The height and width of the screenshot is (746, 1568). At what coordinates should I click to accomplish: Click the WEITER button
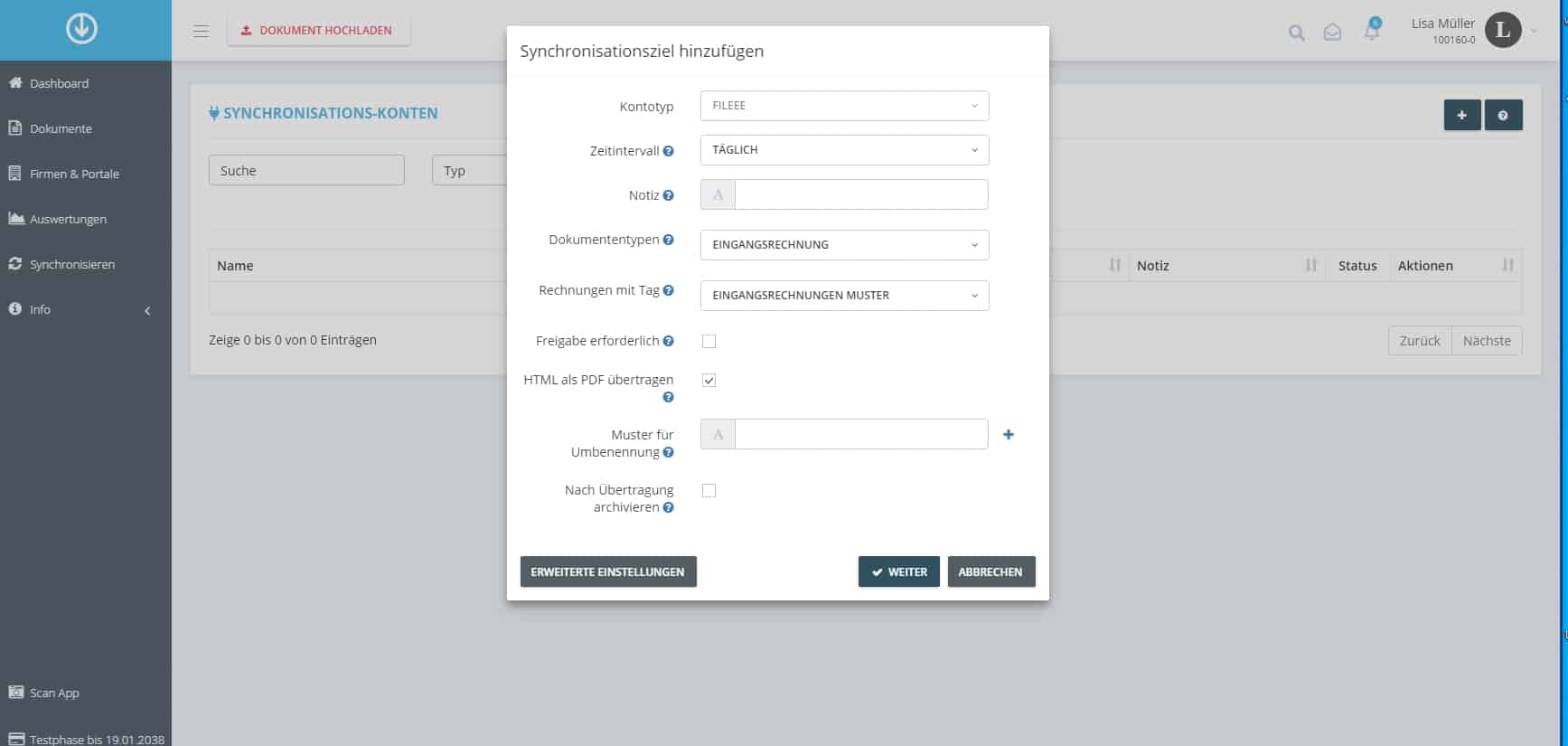(x=899, y=571)
